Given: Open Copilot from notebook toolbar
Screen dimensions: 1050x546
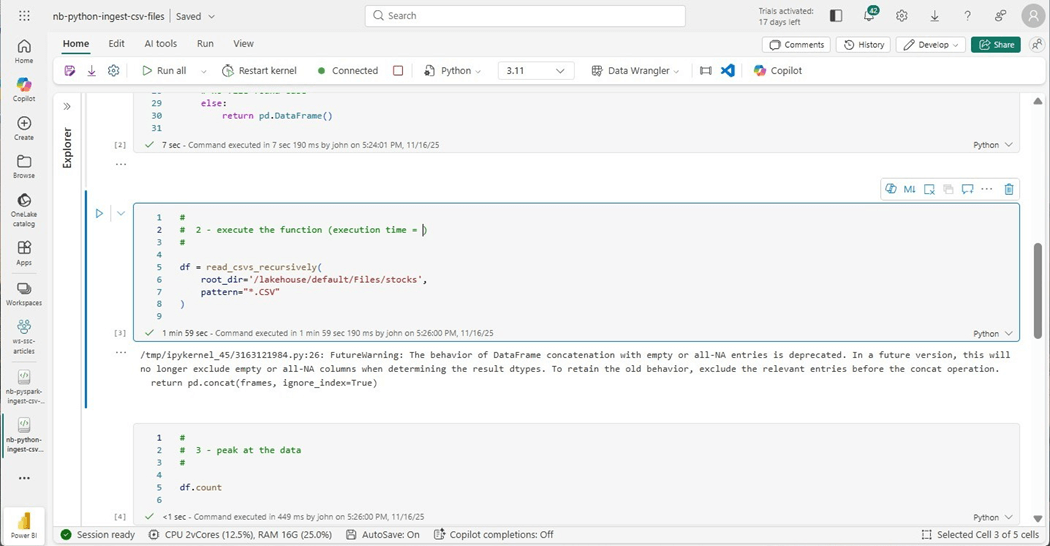Looking at the screenshot, I should tap(777, 71).
